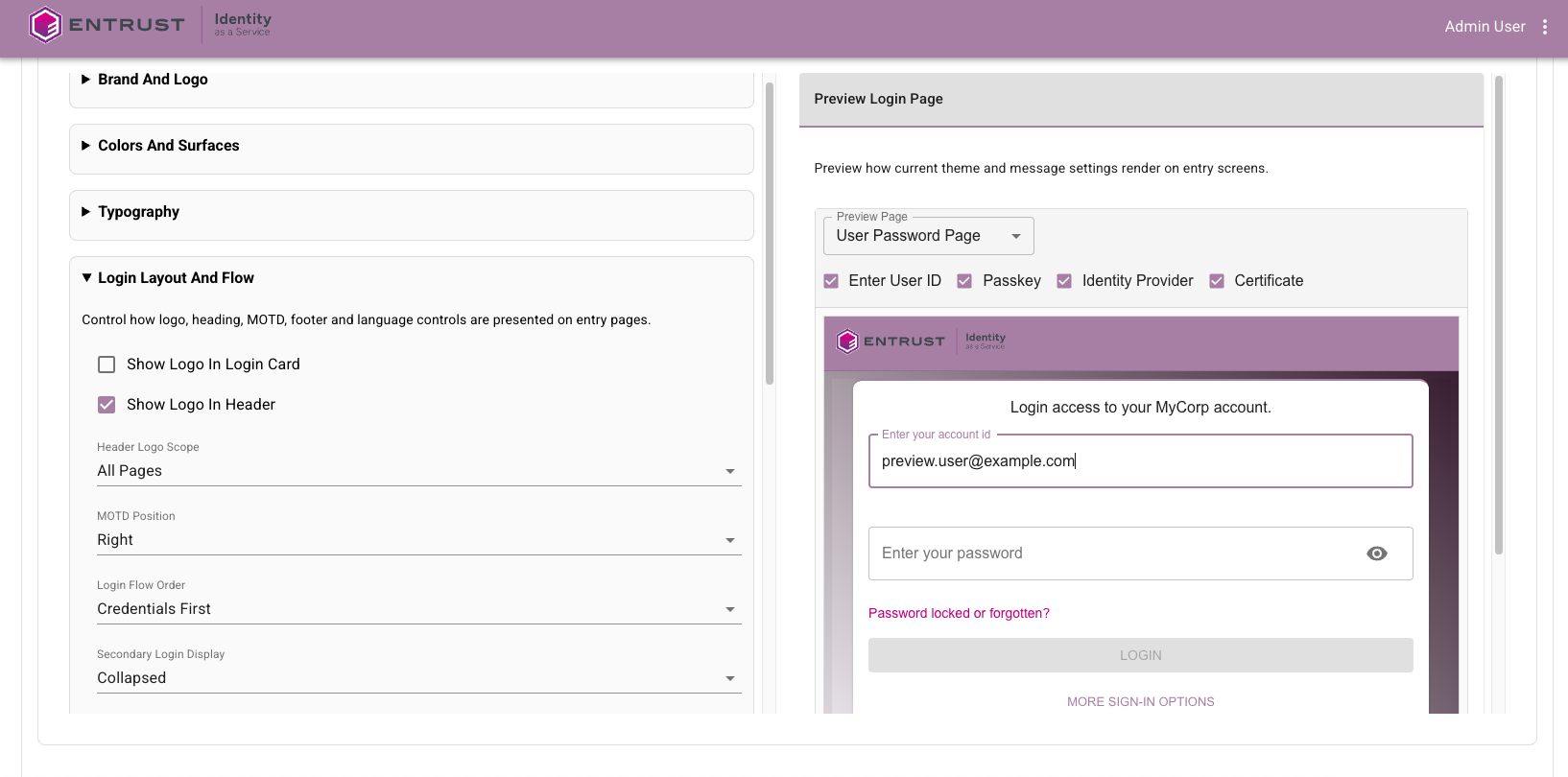Click the Identity as a Service header label
Screen dimensions: 1568x777
click(243, 24)
